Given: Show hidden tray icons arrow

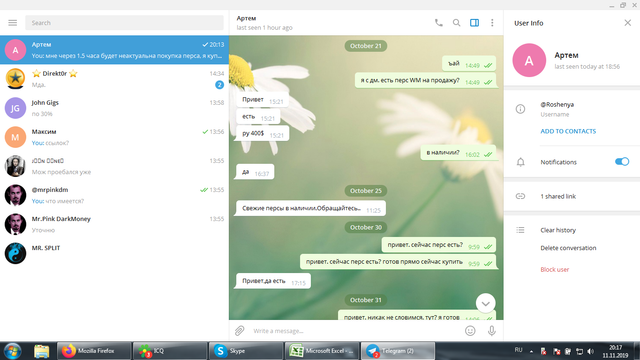Looking at the screenshot, I should pyautogui.click(x=531, y=351).
